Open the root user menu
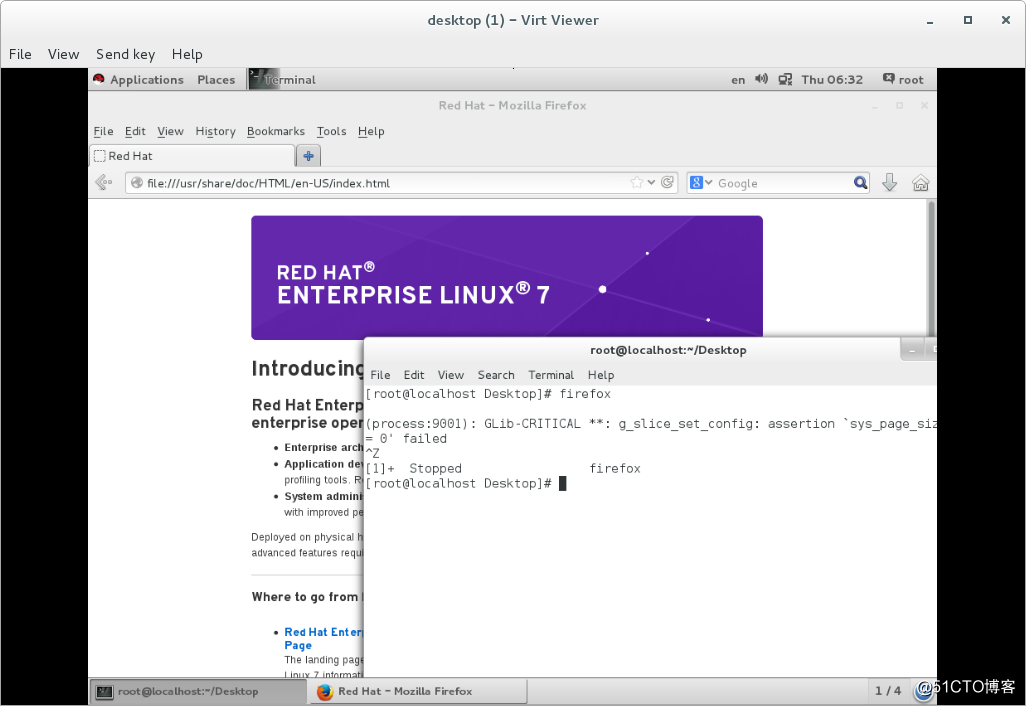Viewport: 1026px width, 706px height. [x=903, y=80]
